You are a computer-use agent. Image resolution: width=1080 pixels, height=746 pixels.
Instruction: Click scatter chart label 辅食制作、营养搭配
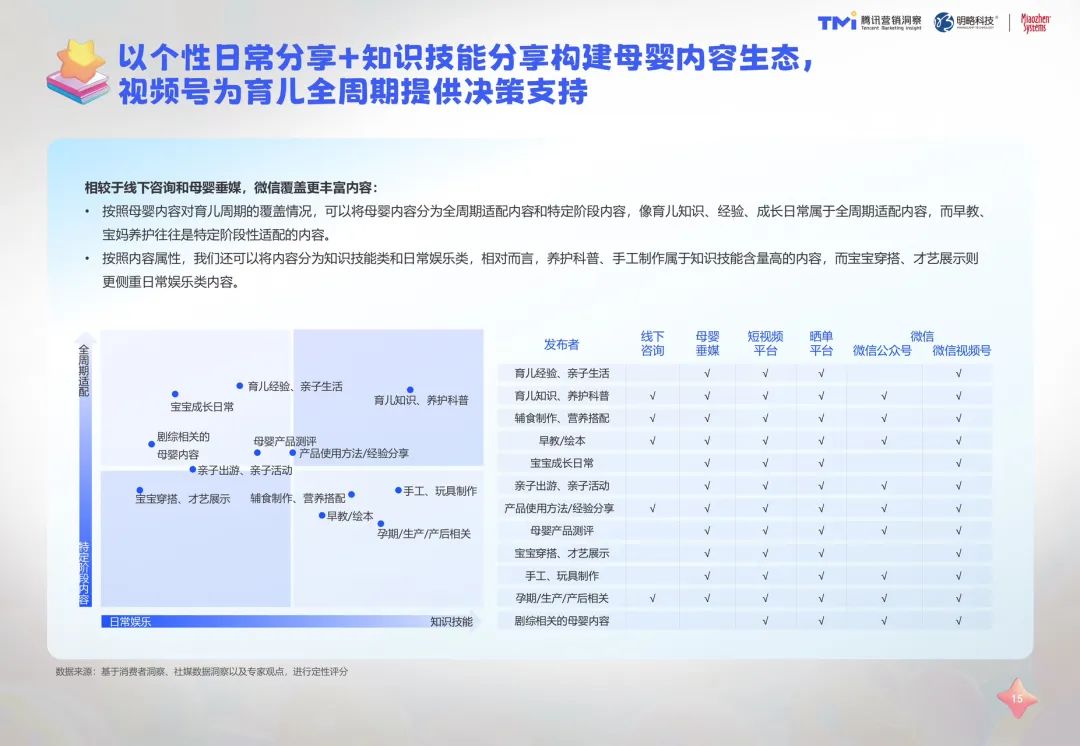click(x=298, y=498)
